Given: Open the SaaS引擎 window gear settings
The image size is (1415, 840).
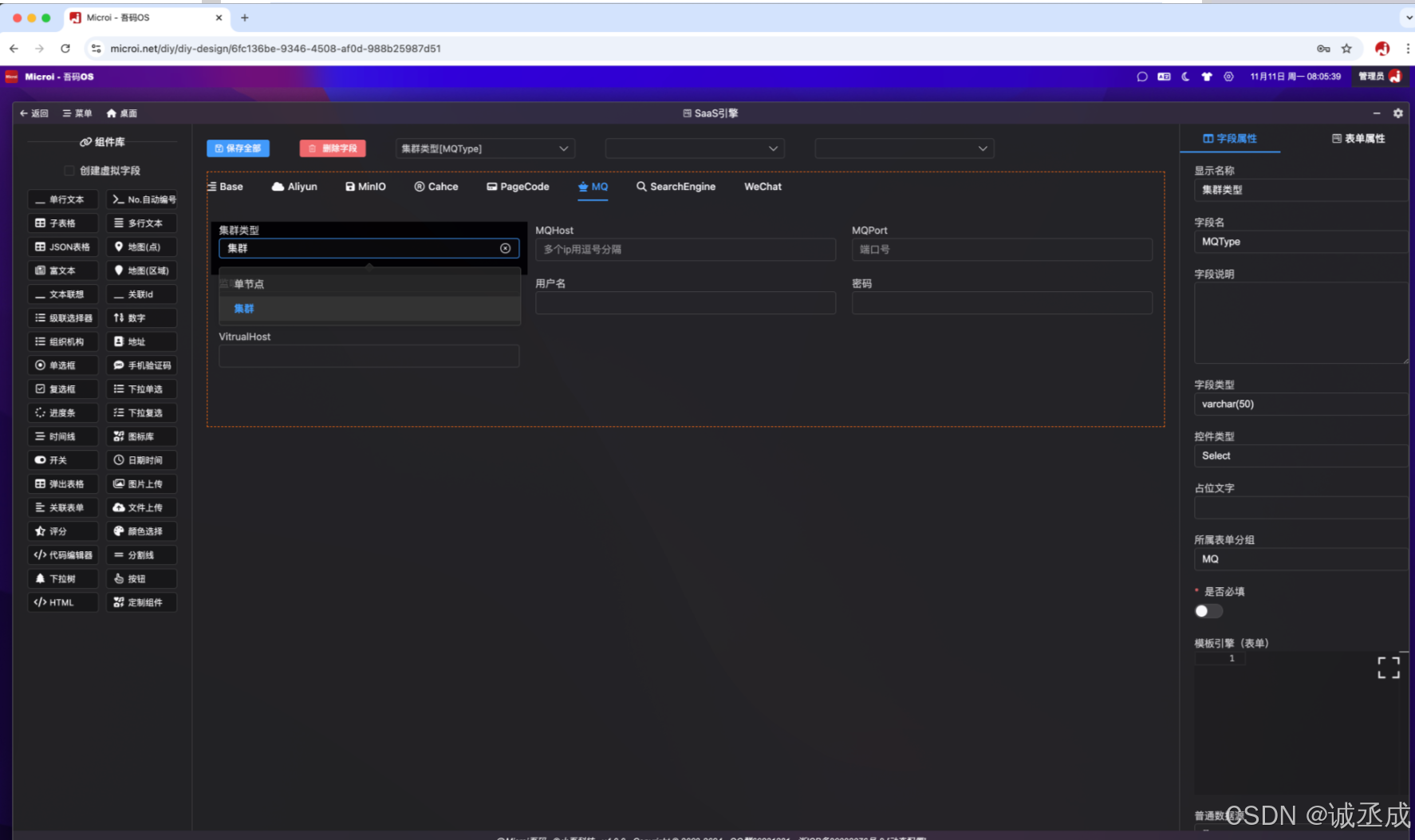Looking at the screenshot, I should coord(1397,113).
